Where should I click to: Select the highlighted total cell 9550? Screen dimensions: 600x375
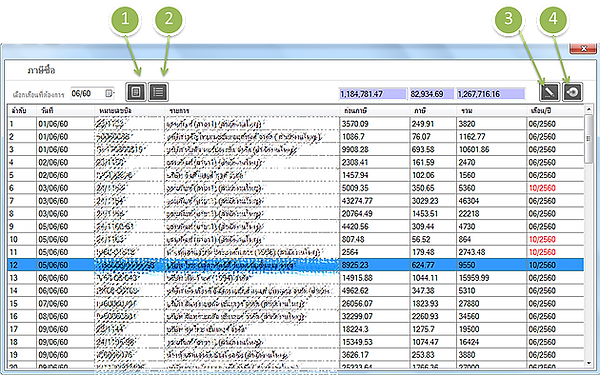491,265
